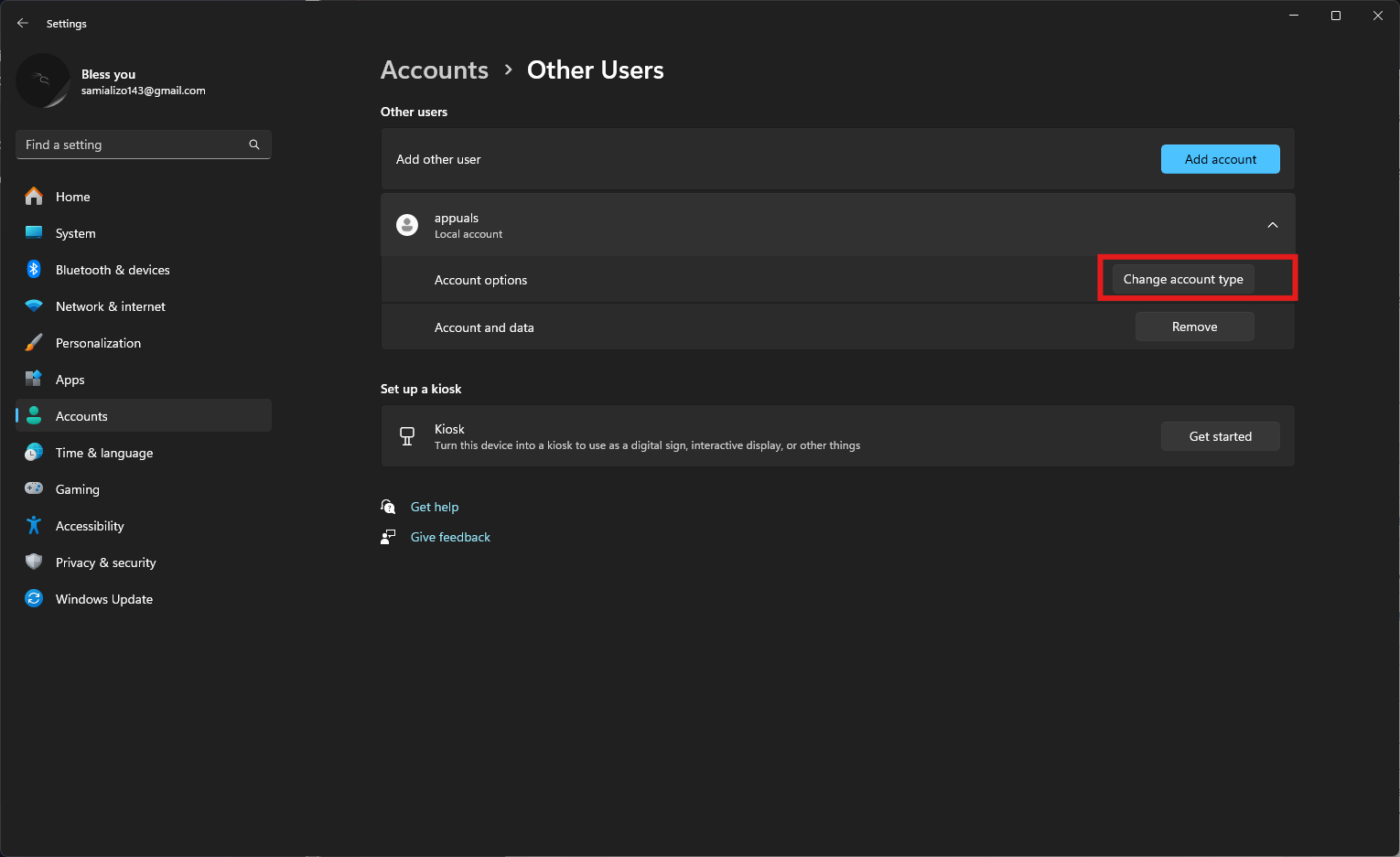Click the Home icon in sidebar
The image size is (1400, 857).
pos(34,197)
